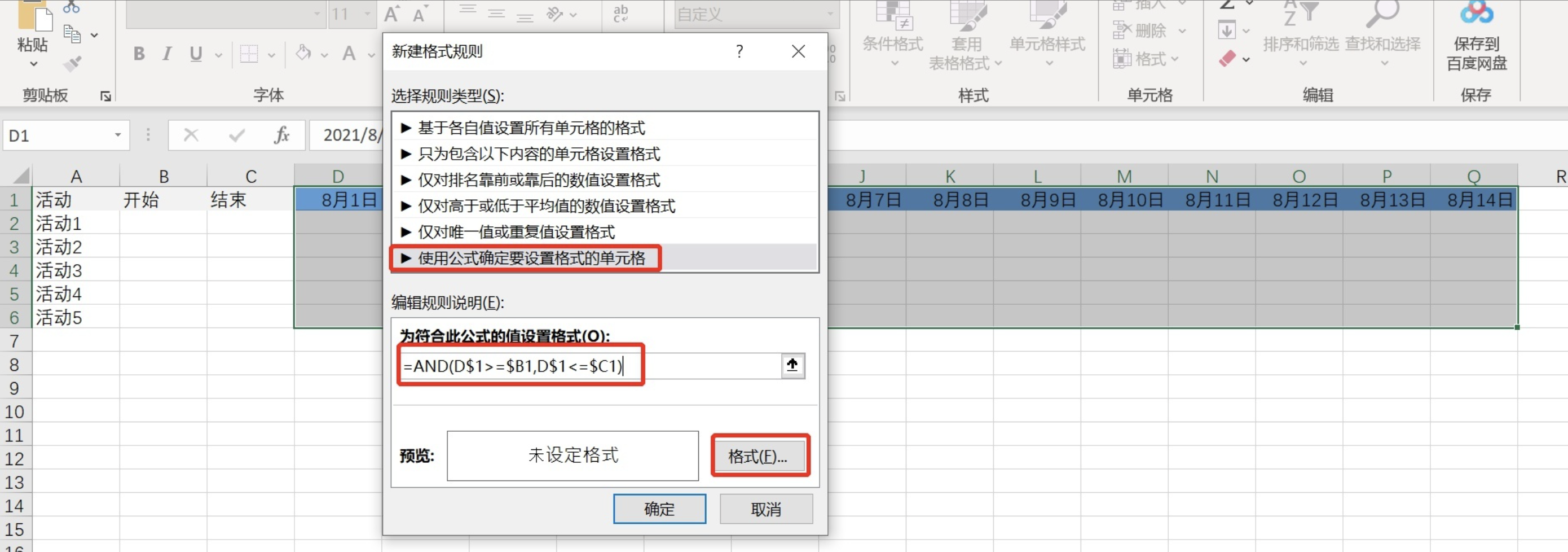
Task: Click the Middle Align icon
Action: coord(496,14)
